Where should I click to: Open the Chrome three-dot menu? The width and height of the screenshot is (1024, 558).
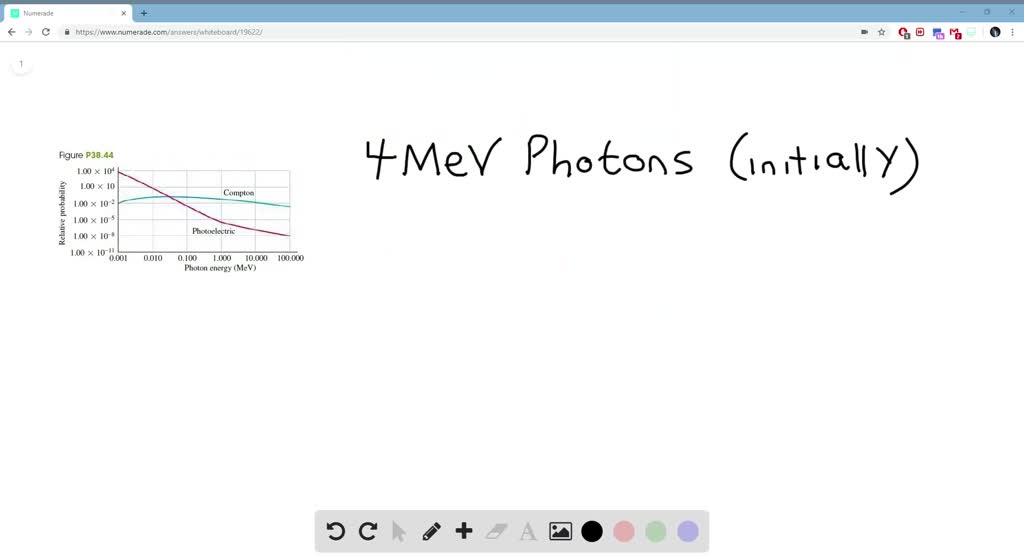(x=1013, y=32)
